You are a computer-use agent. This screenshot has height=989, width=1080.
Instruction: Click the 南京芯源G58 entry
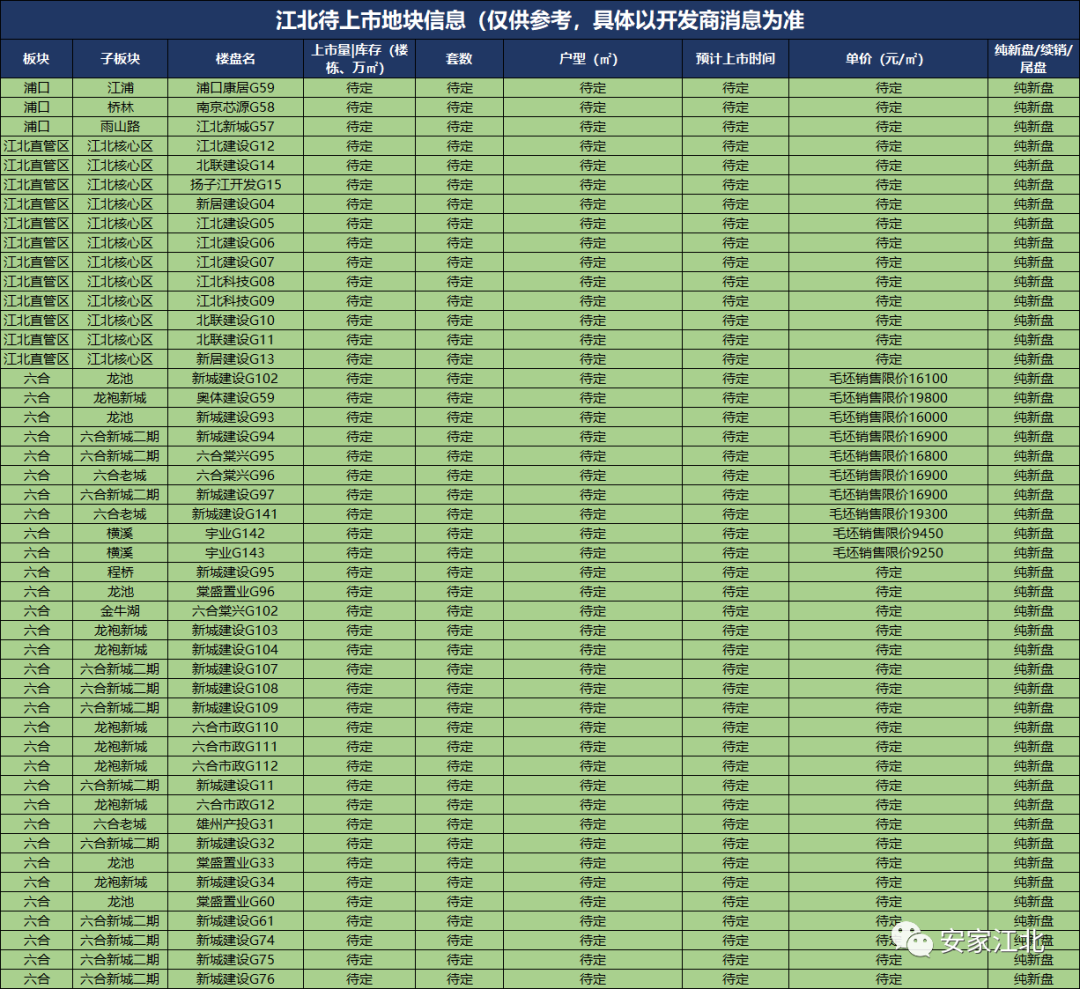click(x=237, y=107)
